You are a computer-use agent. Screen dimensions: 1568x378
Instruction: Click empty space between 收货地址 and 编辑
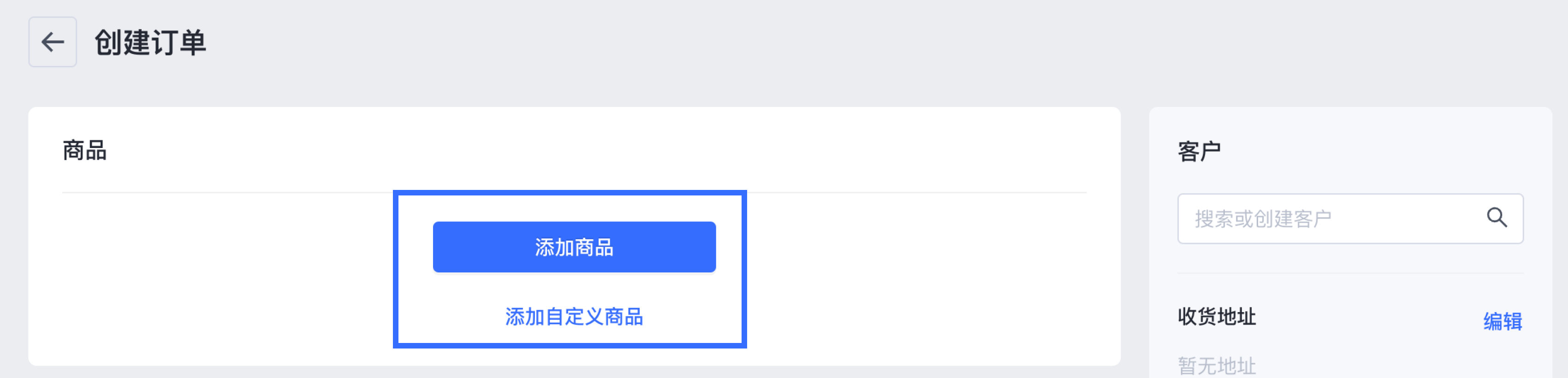(x=1370, y=318)
